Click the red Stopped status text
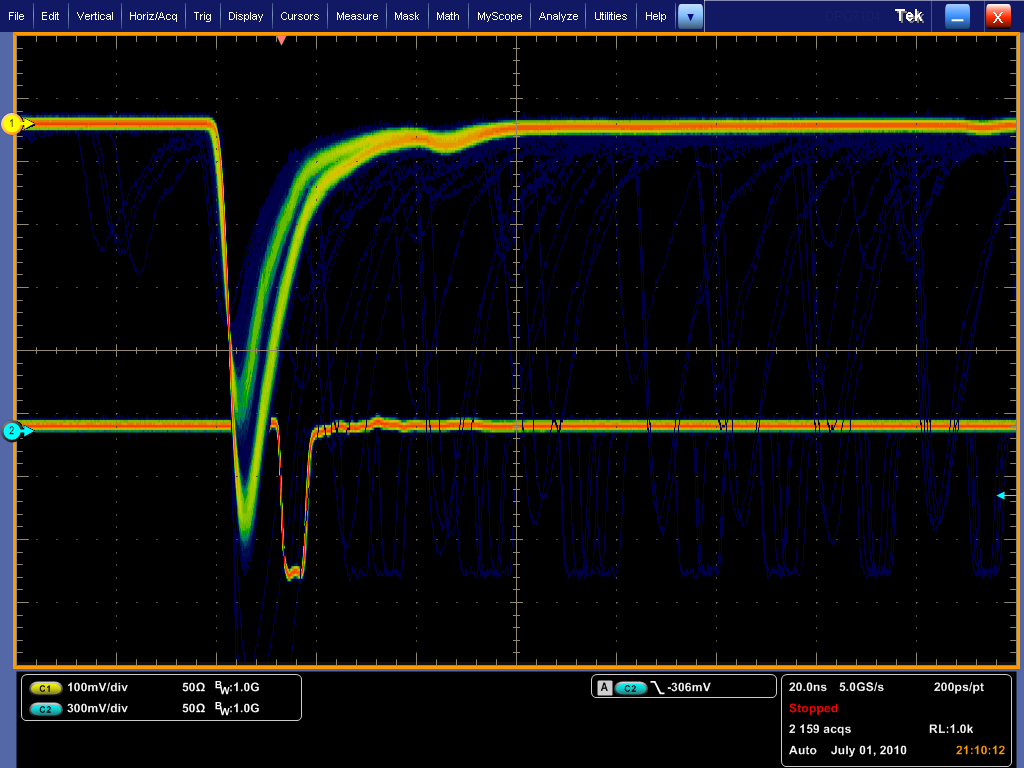The height and width of the screenshot is (768, 1024). coord(813,708)
